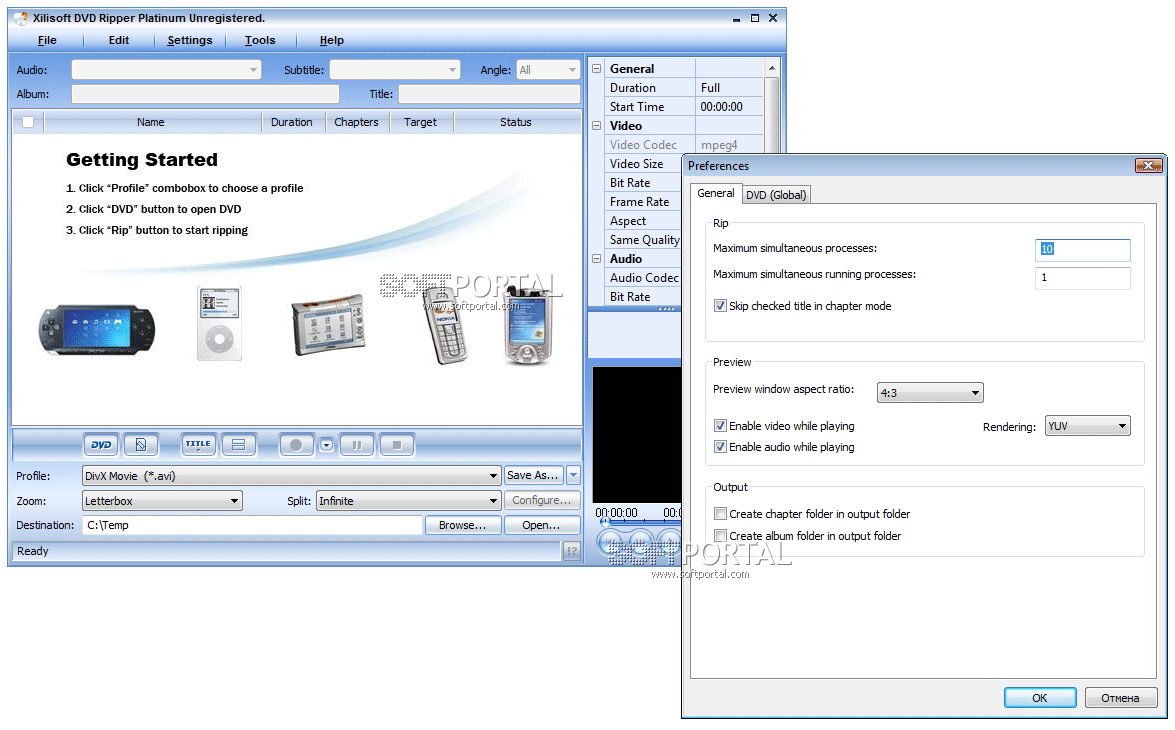Open the Help menu
This screenshot has height=730, width=1175.
[331, 40]
